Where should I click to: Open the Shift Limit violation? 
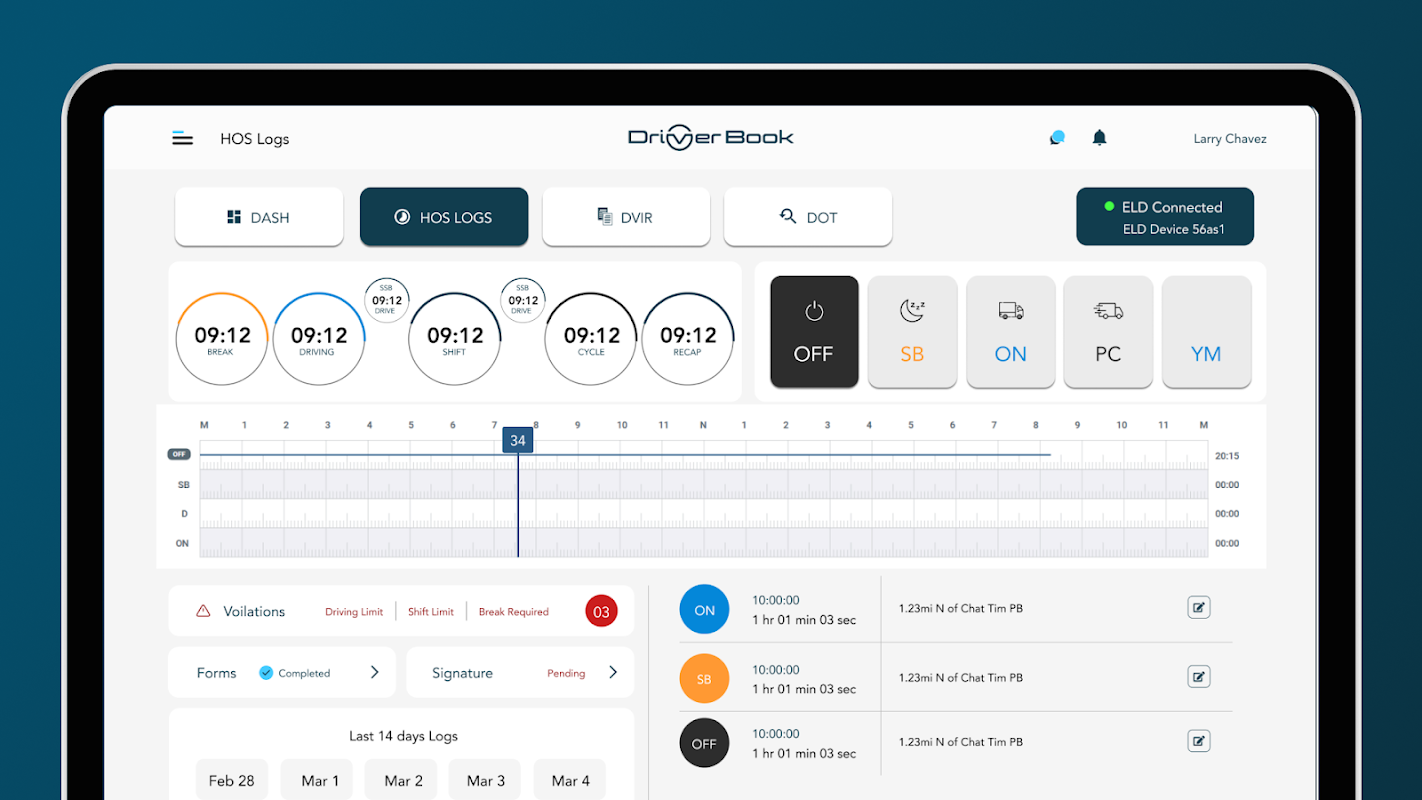(x=431, y=612)
